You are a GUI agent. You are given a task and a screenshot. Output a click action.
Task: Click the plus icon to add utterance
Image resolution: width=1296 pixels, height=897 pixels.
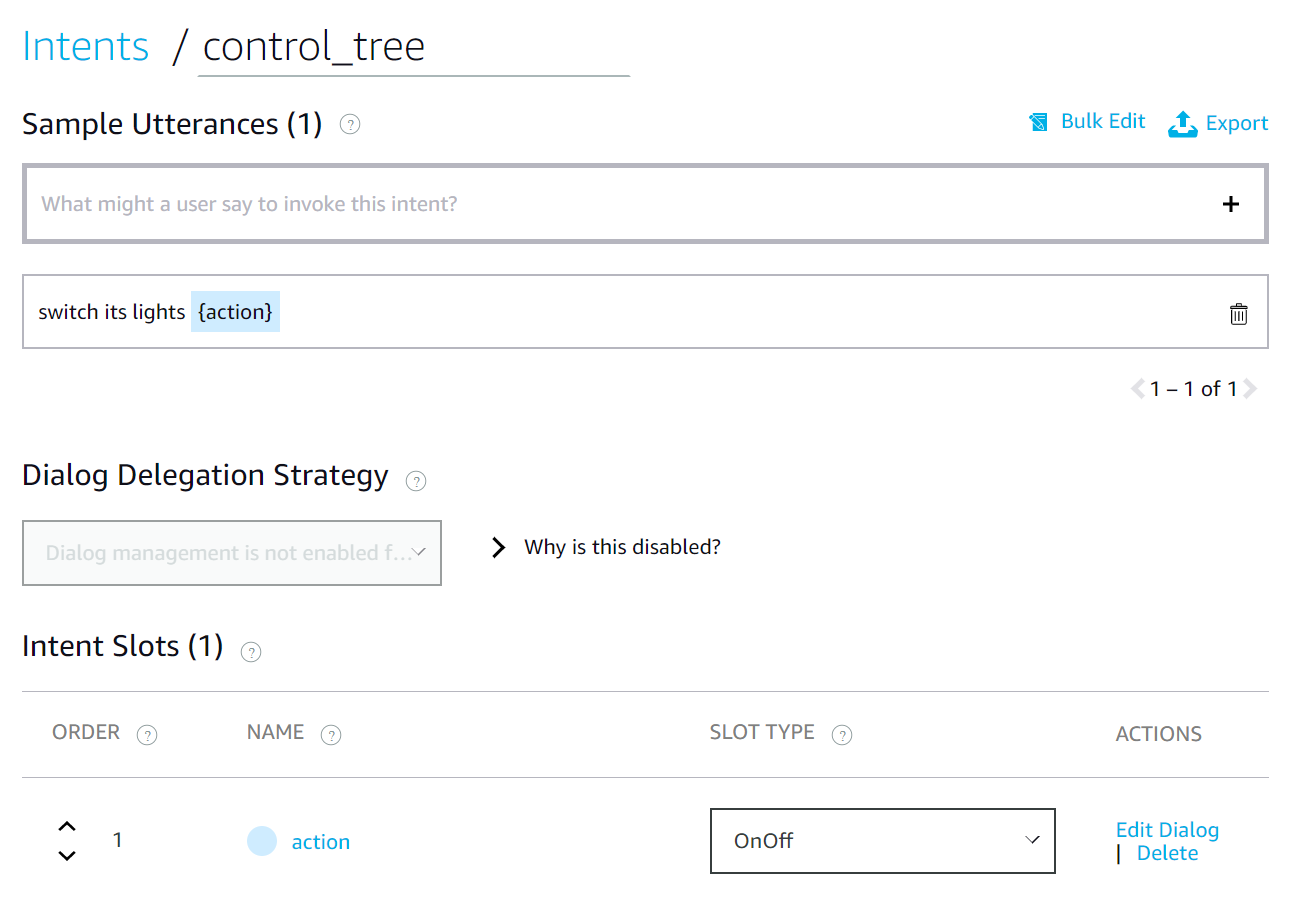click(1230, 204)
